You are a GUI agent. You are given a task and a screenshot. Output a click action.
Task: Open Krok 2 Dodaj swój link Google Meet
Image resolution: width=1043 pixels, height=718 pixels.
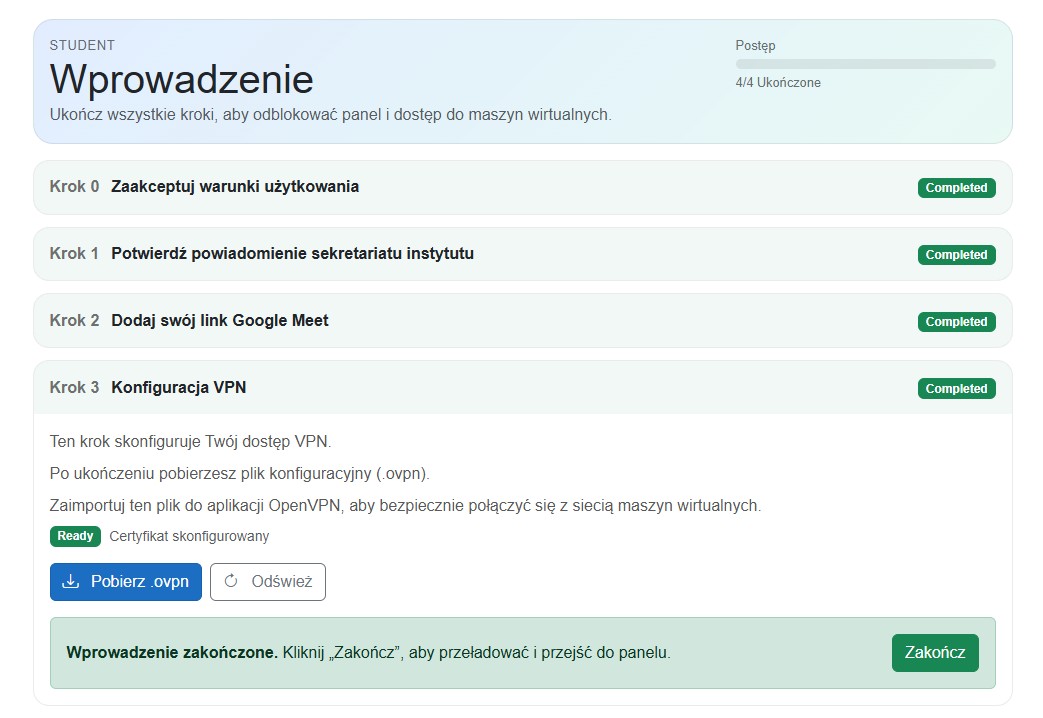tap(220, 321)
